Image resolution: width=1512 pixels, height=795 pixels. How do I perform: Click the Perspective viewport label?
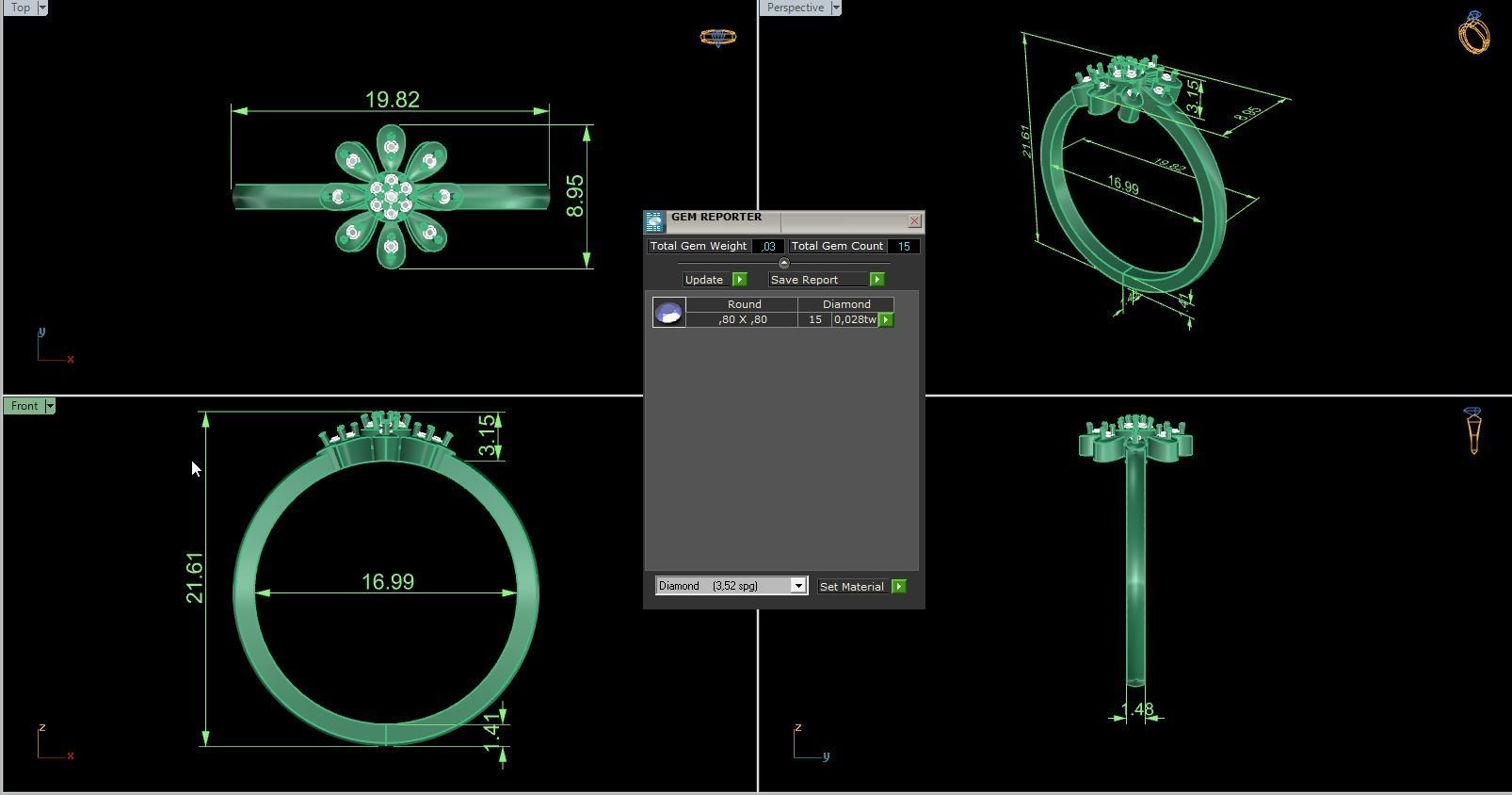(x=796, y=8)
